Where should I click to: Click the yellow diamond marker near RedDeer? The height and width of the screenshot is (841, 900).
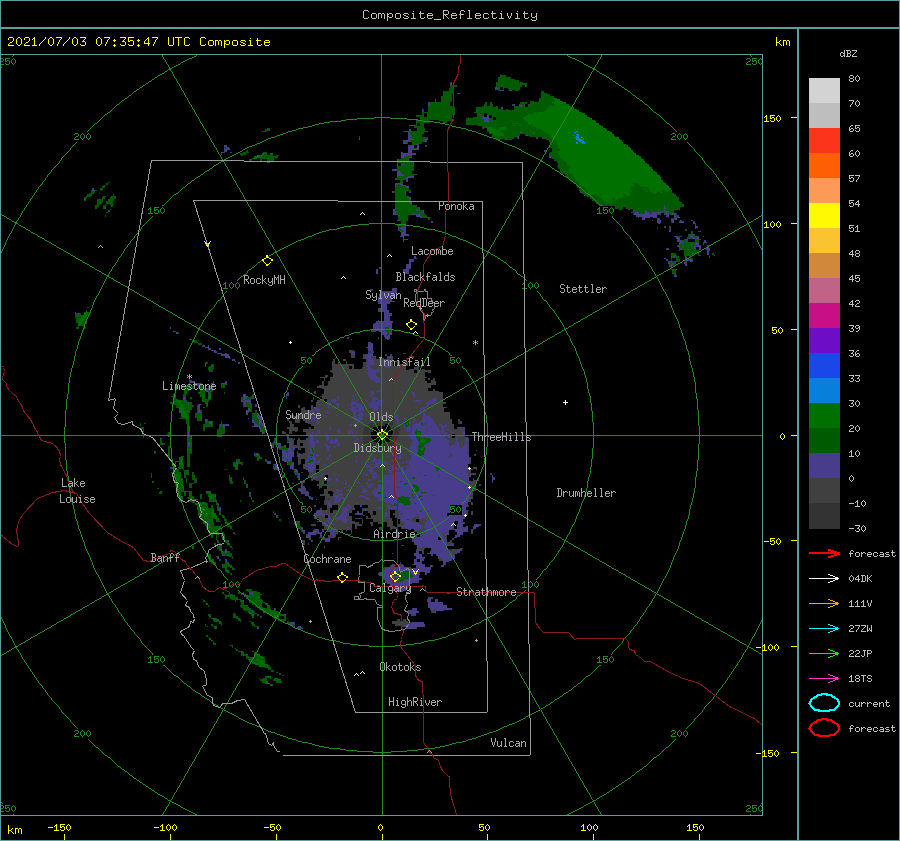[412, 325]
